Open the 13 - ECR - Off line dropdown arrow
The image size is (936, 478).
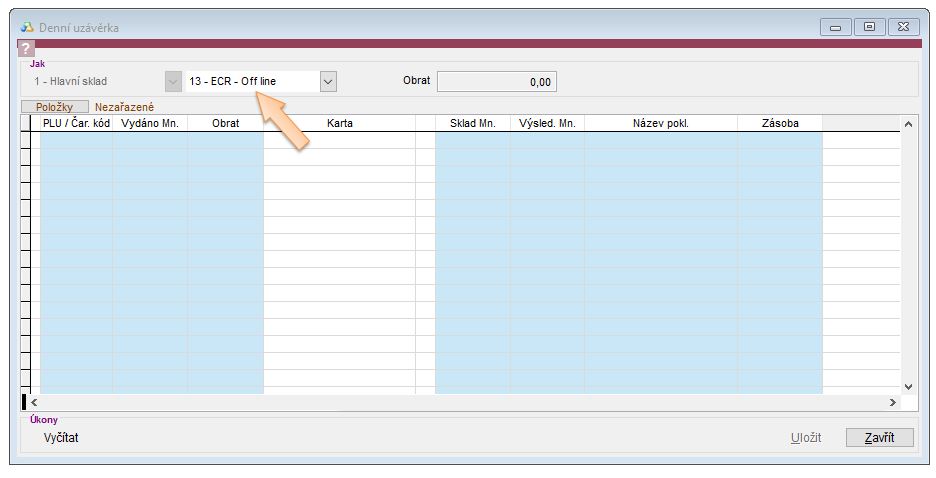coord(328,81)
